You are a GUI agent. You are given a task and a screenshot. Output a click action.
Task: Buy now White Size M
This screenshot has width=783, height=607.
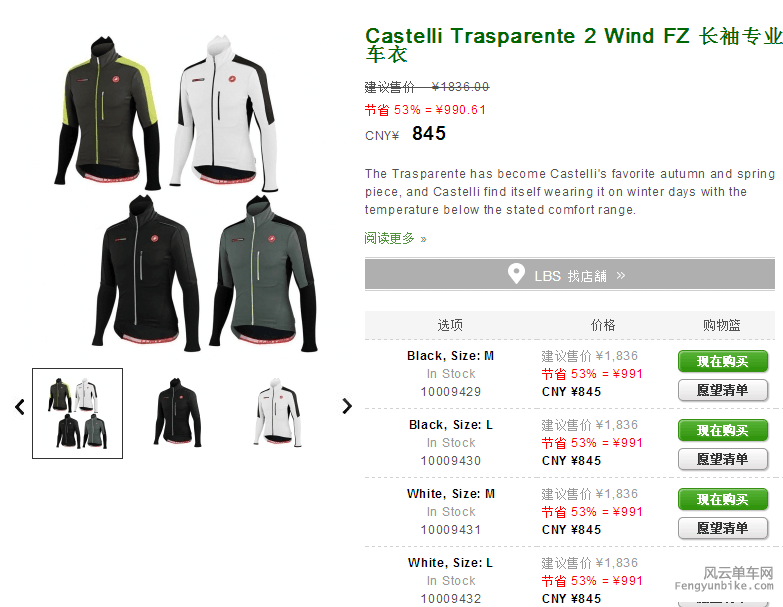[723, 499]
